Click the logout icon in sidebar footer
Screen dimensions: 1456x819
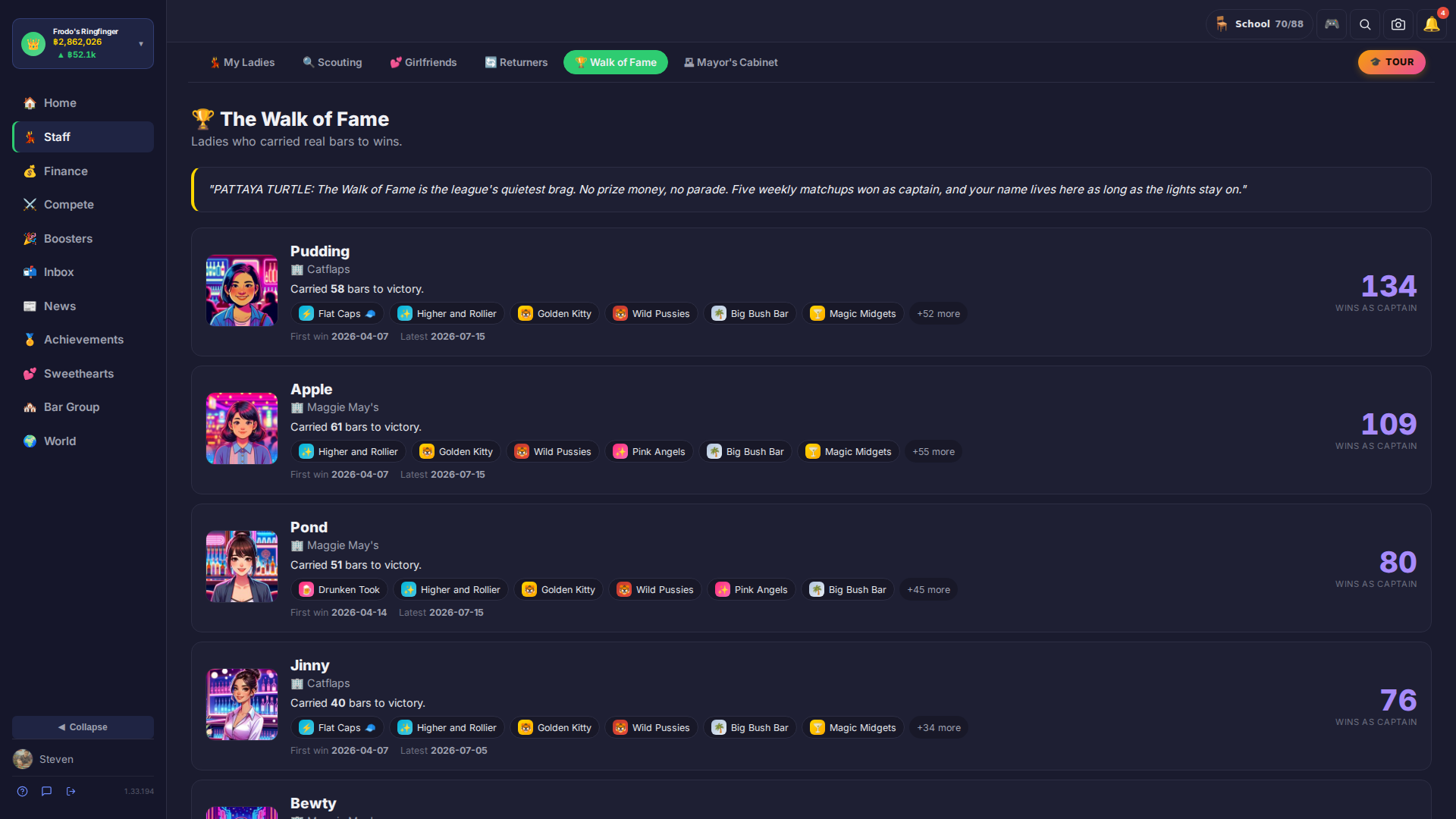71,791
